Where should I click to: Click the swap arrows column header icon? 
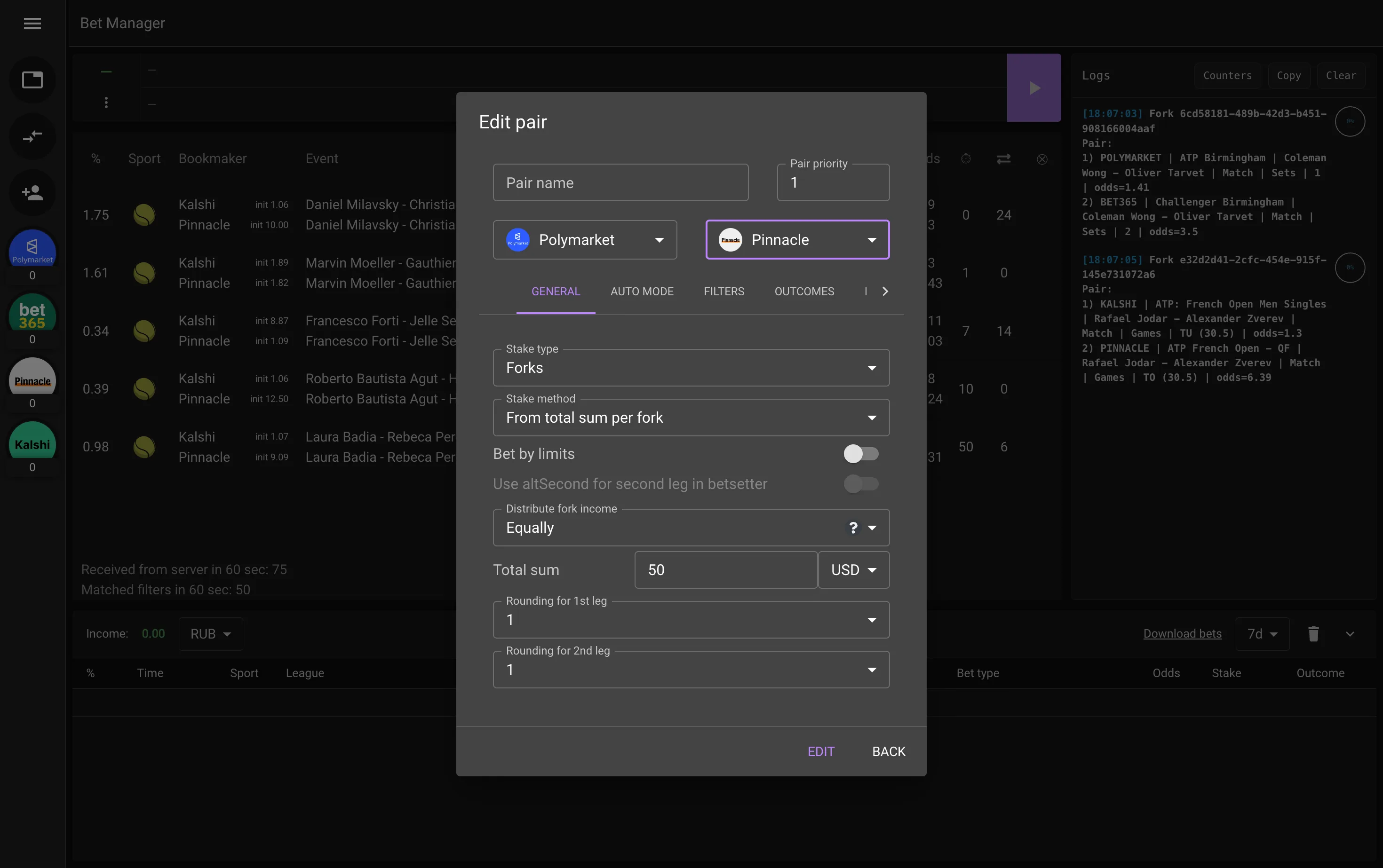1003,158
